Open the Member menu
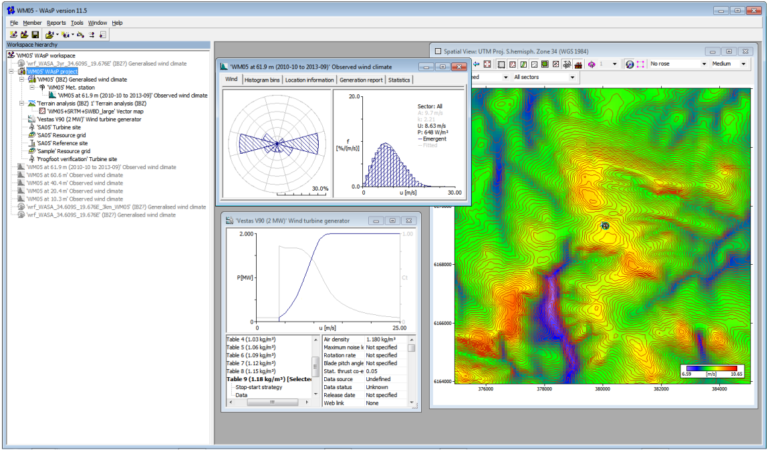The image size is (768, 450). (32, 23)
